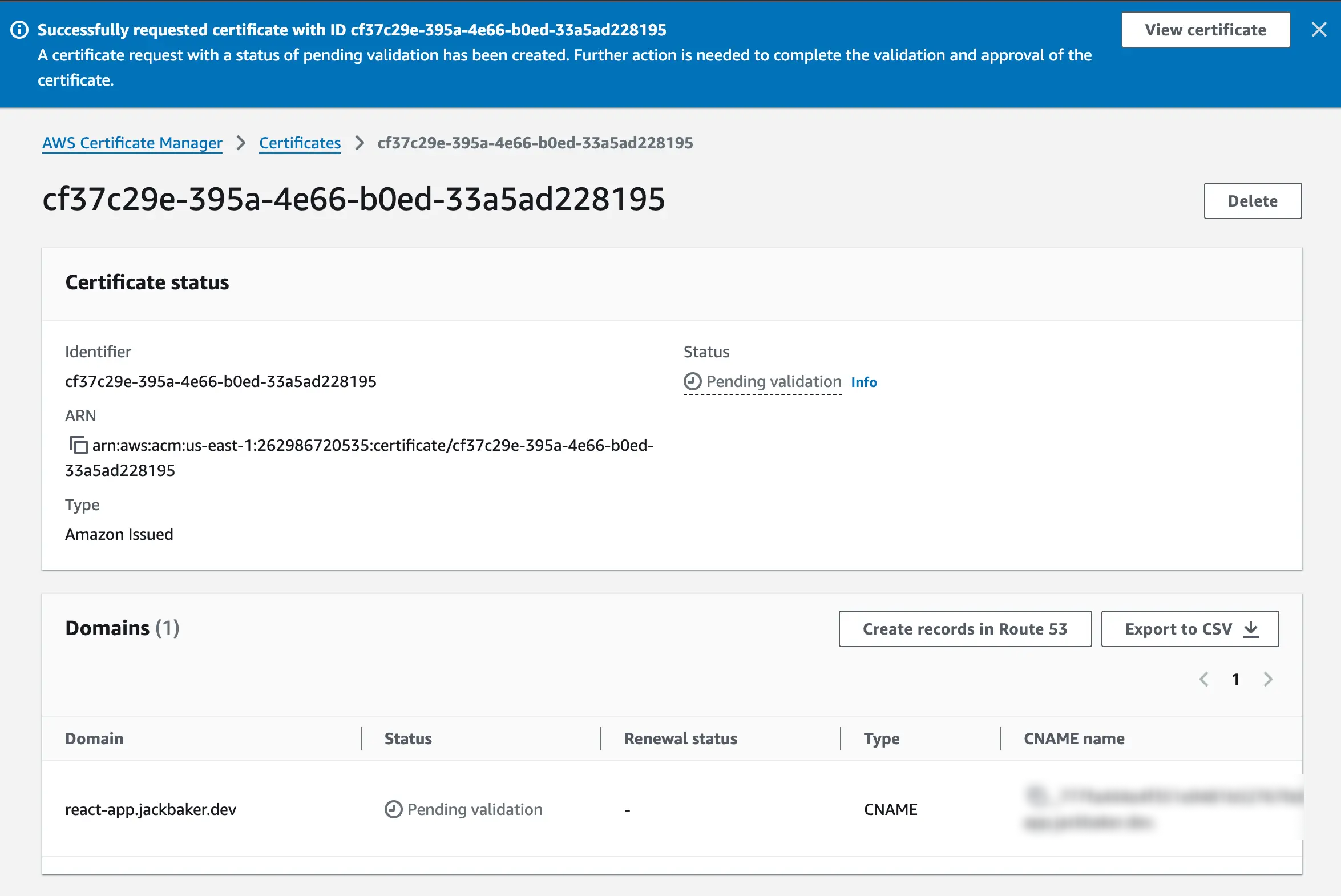This screenshot has height=896, width=1341.
Task: Click the pending clock icon in domain row
Action: 393,809
